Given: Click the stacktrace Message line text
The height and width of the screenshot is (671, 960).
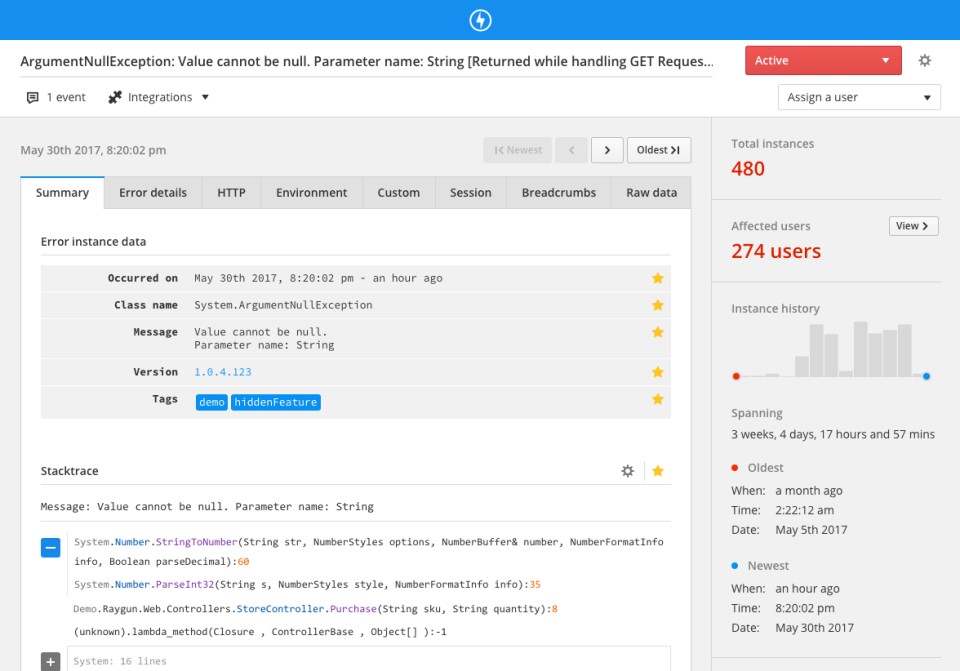Looking at the screenshot, I should [207, 507].
